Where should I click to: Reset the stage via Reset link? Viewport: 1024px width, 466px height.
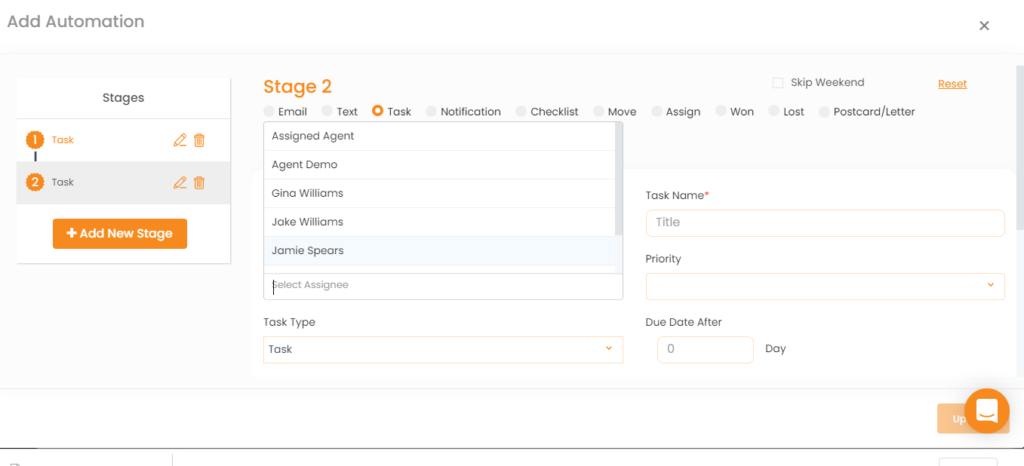pyautogui.click(x=952, y=84)
